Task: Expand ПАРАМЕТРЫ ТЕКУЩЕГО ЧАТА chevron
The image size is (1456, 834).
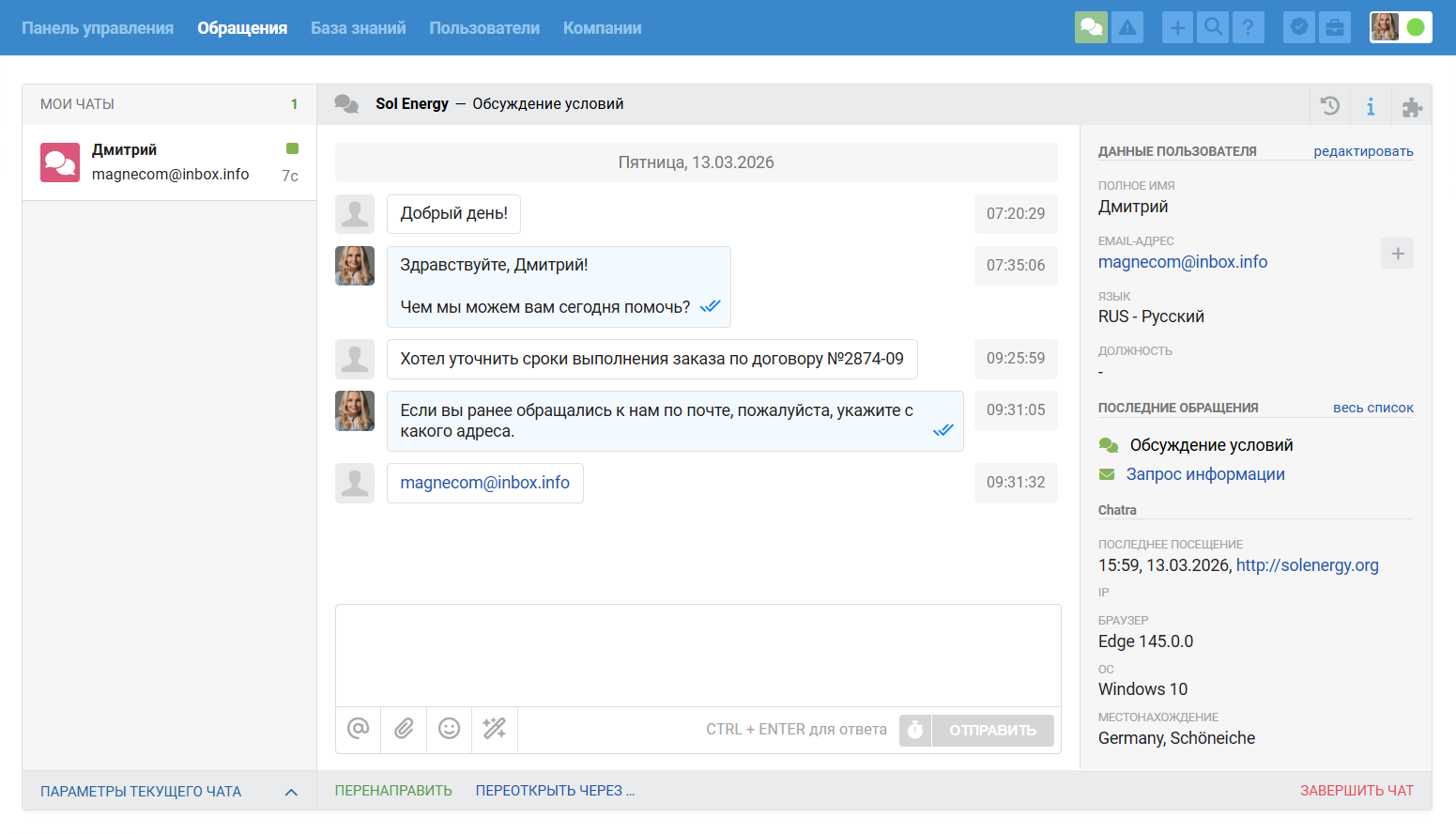Action: (x=291, y=792)
